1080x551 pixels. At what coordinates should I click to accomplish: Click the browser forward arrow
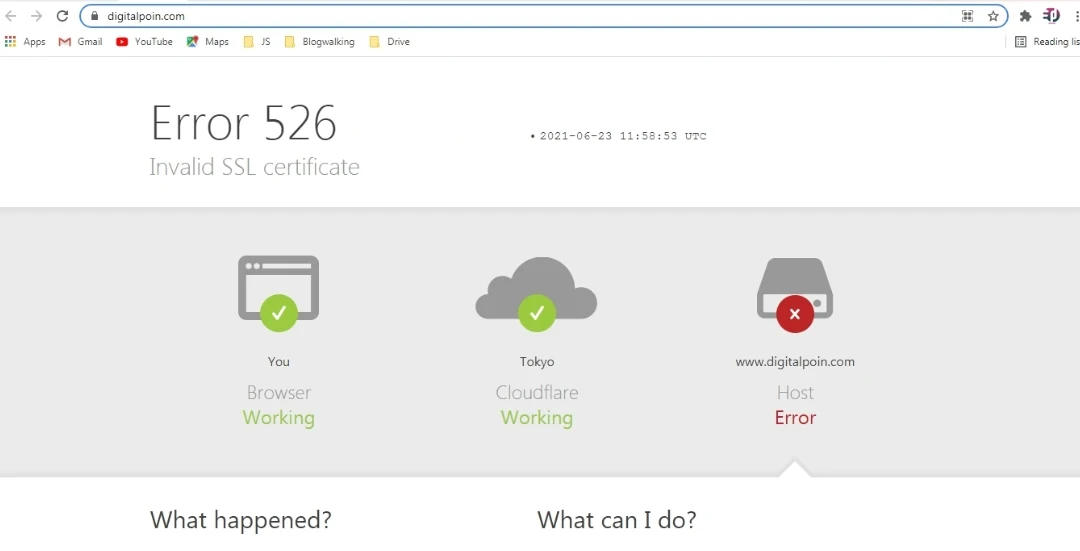click(37, 16)
